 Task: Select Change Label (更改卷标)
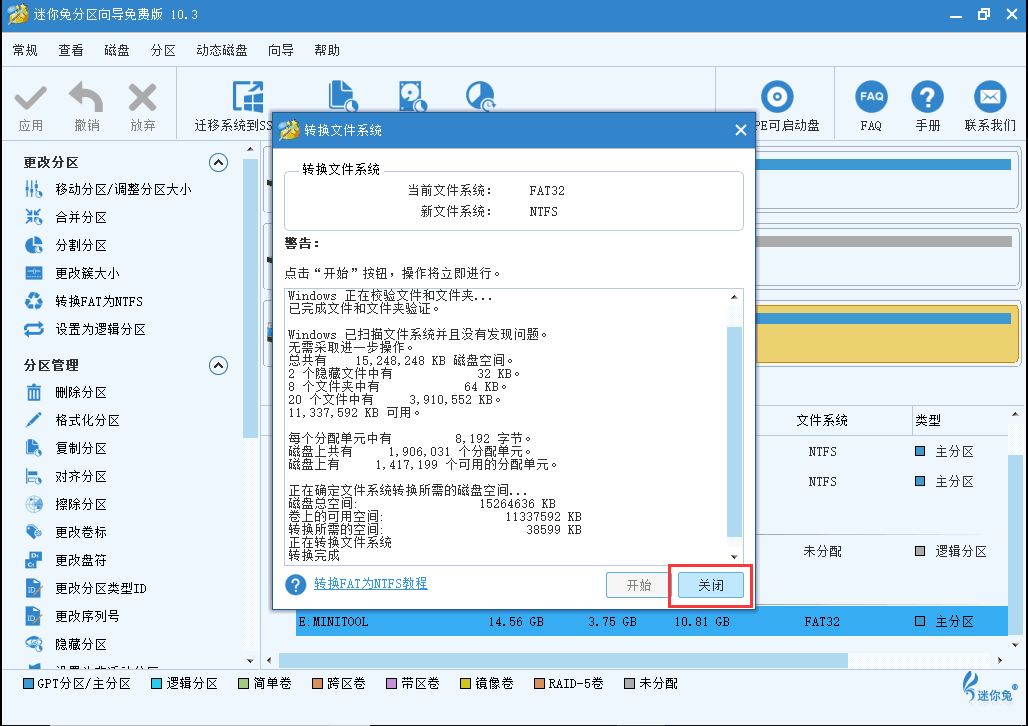66,533
